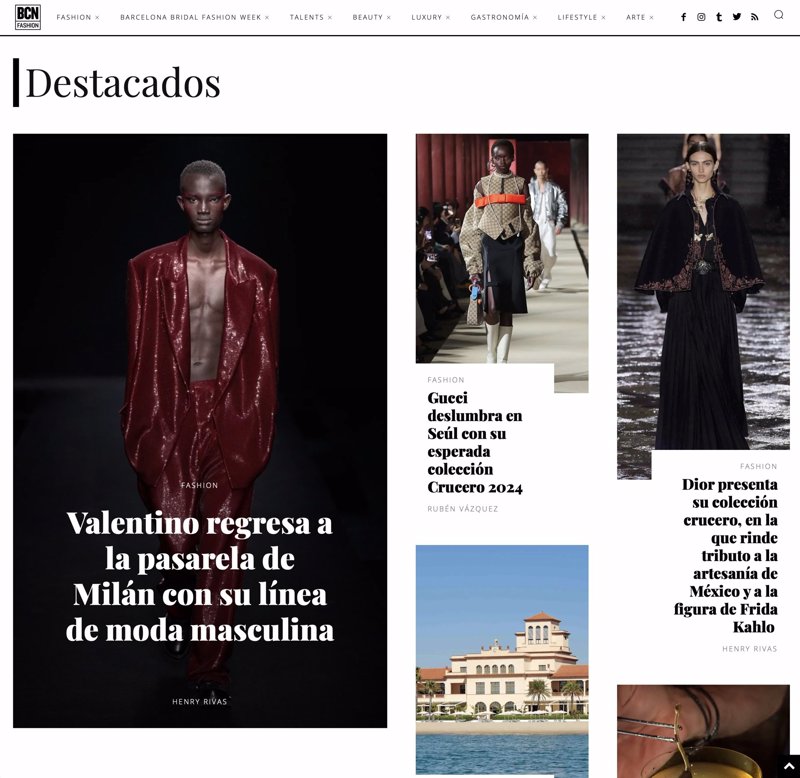The image size is (800, 778).
Task: Select the TALENTS menu item
Action: click(310, 16)
